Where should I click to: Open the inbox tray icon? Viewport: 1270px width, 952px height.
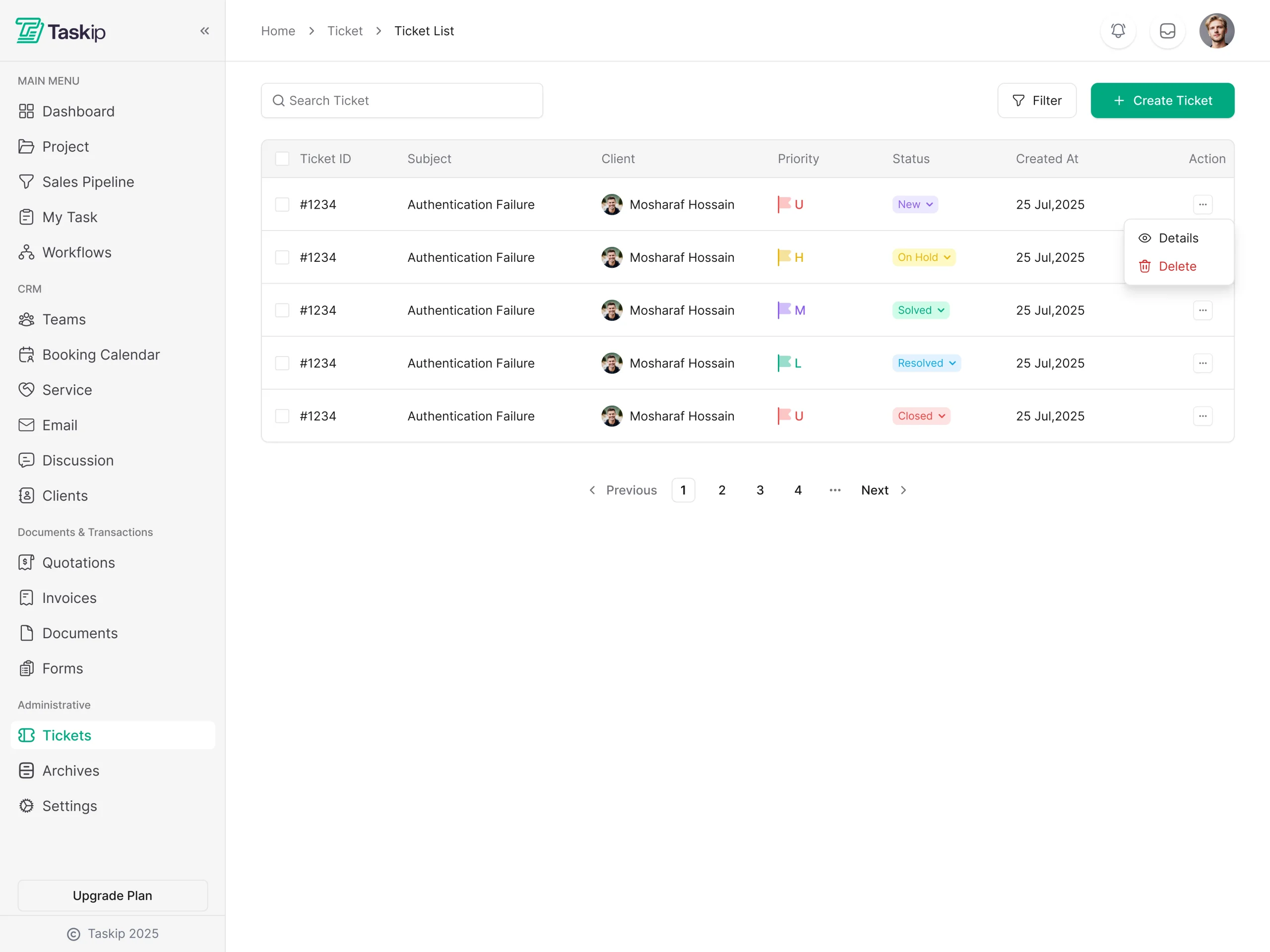coord(1167,31)
